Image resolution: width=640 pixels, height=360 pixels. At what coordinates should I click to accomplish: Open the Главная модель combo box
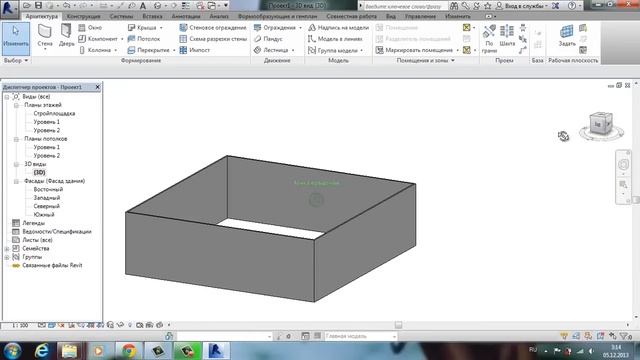click(x=361, y=336)
